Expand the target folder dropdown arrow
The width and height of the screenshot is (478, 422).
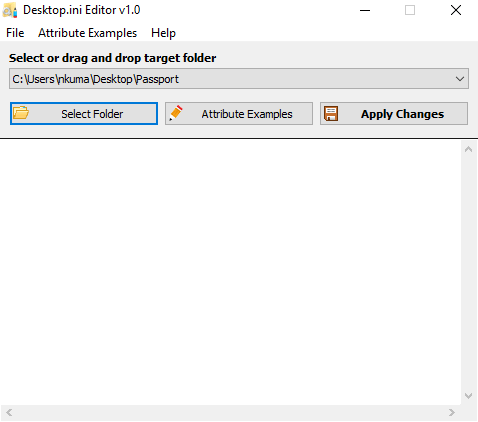[x=460, y=79]
